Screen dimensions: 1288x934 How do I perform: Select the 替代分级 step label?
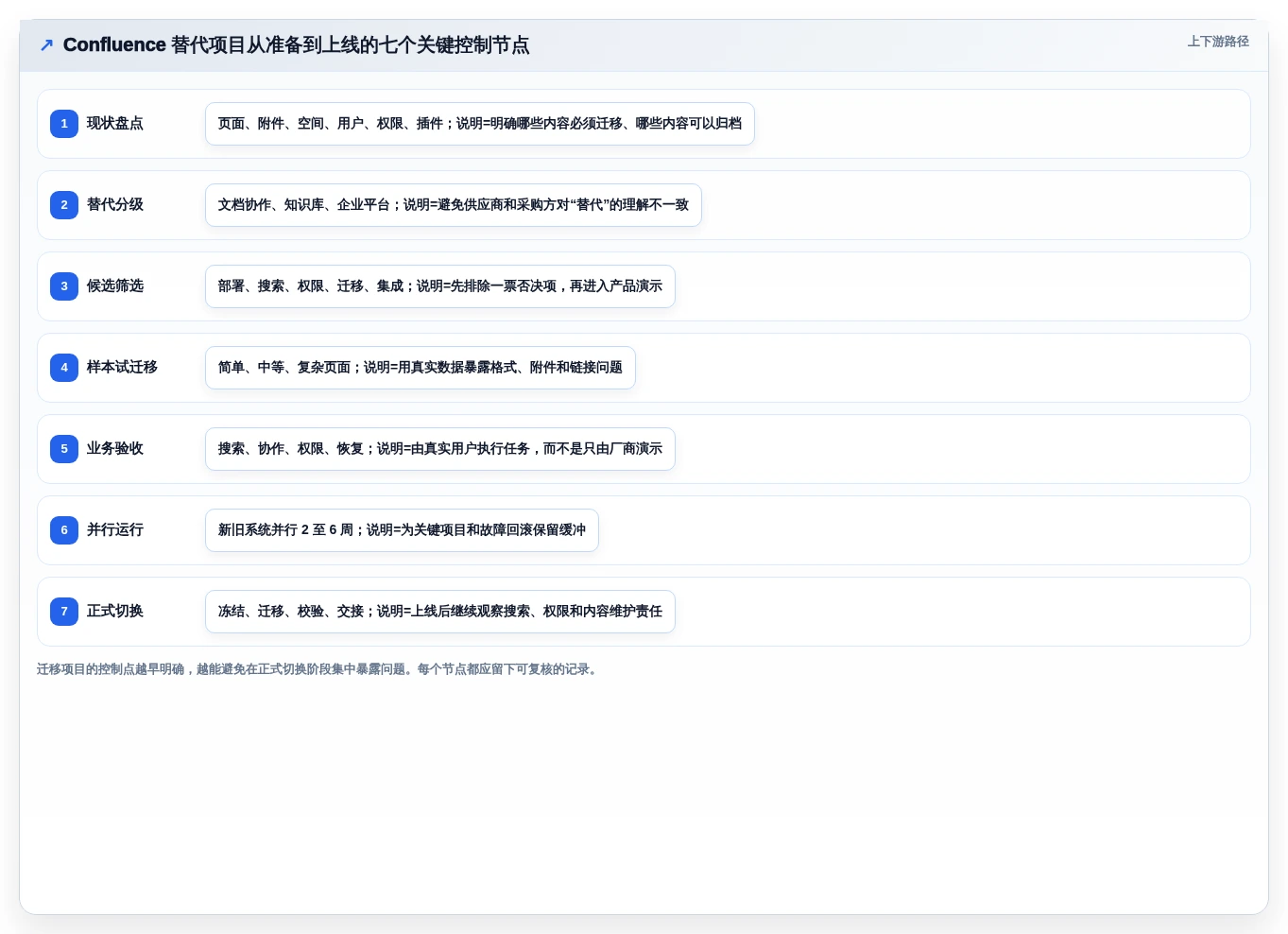[115, 204]
